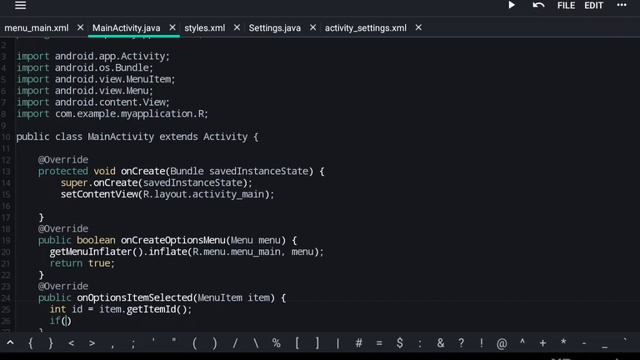The height and width of the screenshot is (360, 640).
Task: Insert an opening square bracket
Action: coord(297,343)
